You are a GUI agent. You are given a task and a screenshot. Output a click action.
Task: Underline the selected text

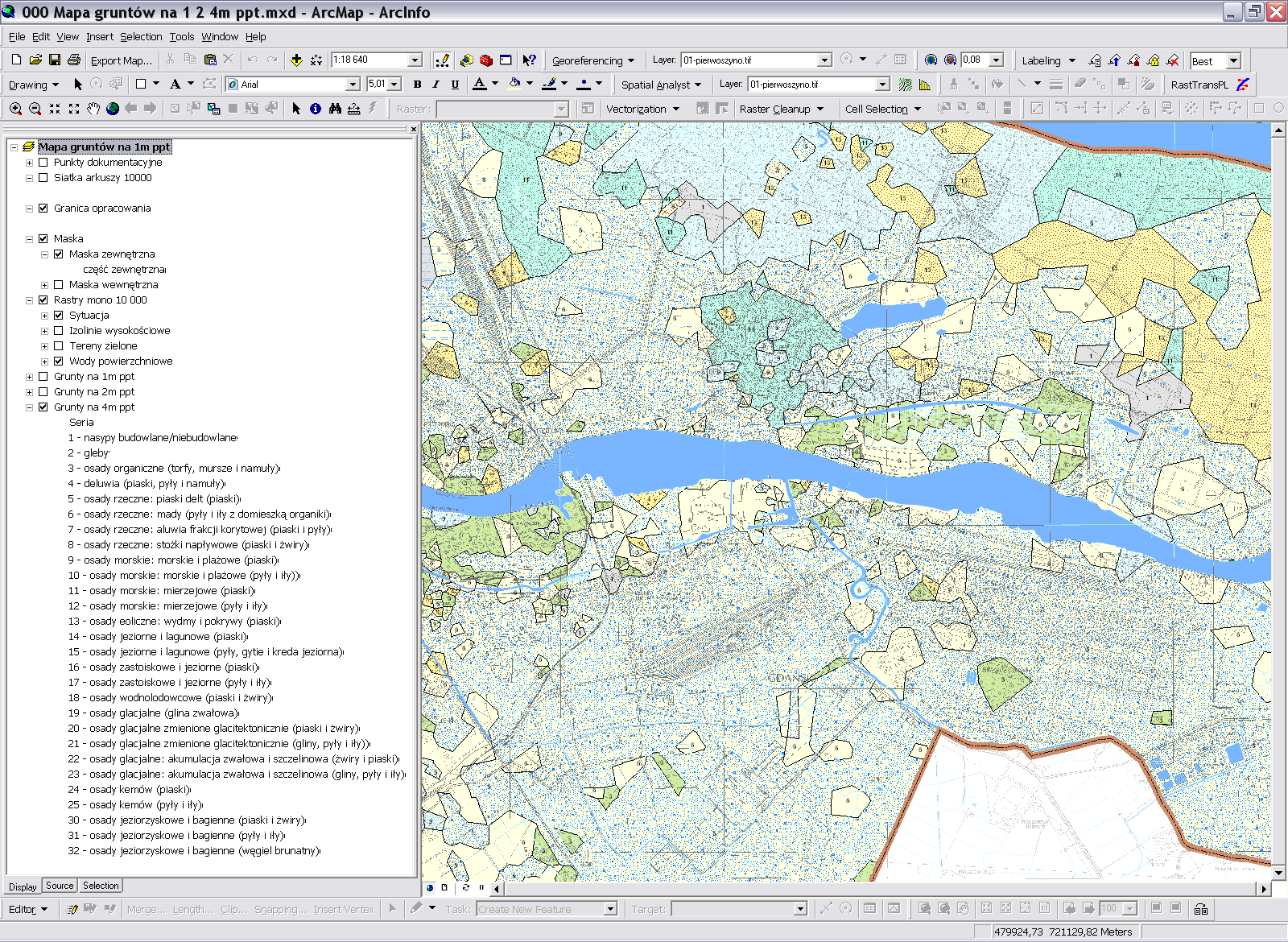tap(456, 85)
